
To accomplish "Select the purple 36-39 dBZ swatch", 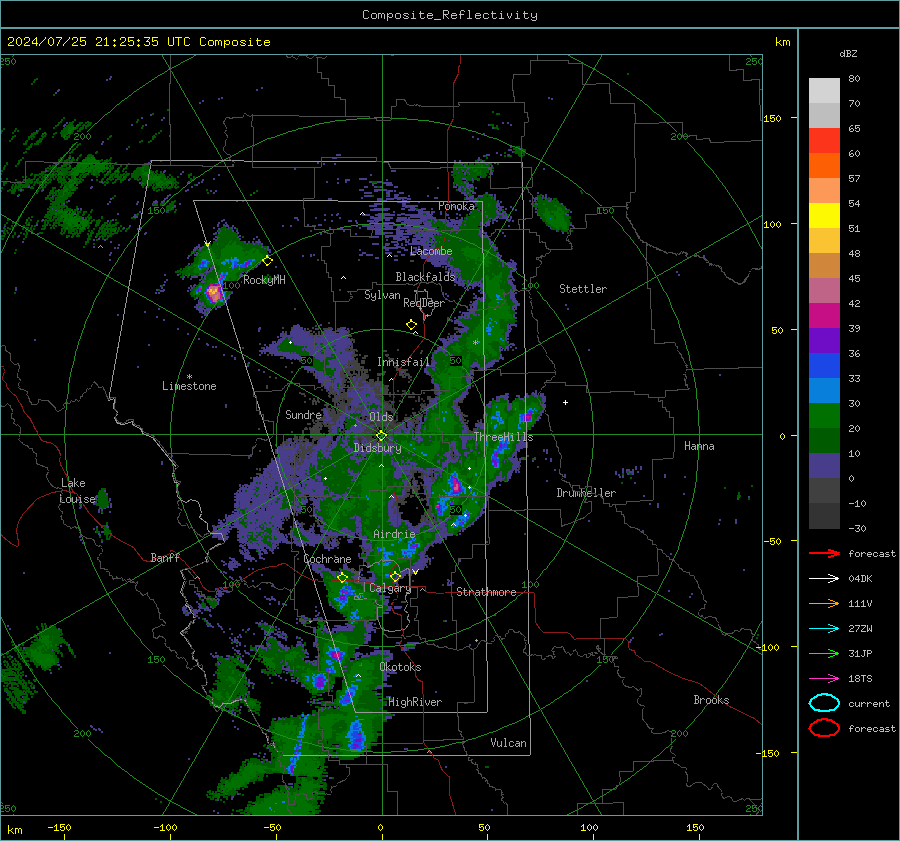I will (x=824, y=340).
